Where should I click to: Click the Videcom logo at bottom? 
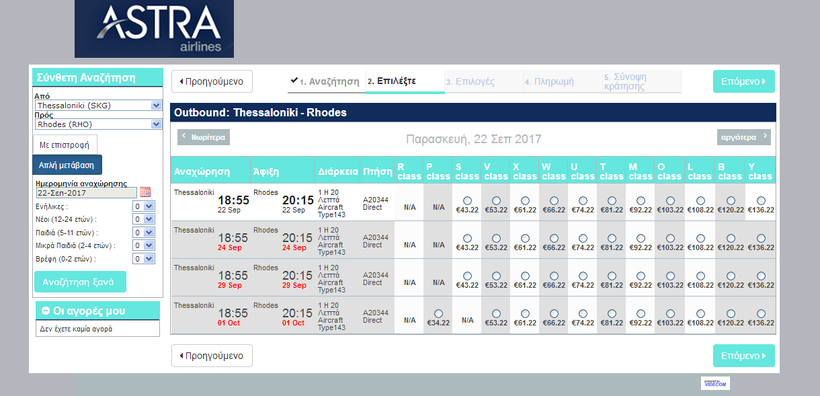click(715, 383)
